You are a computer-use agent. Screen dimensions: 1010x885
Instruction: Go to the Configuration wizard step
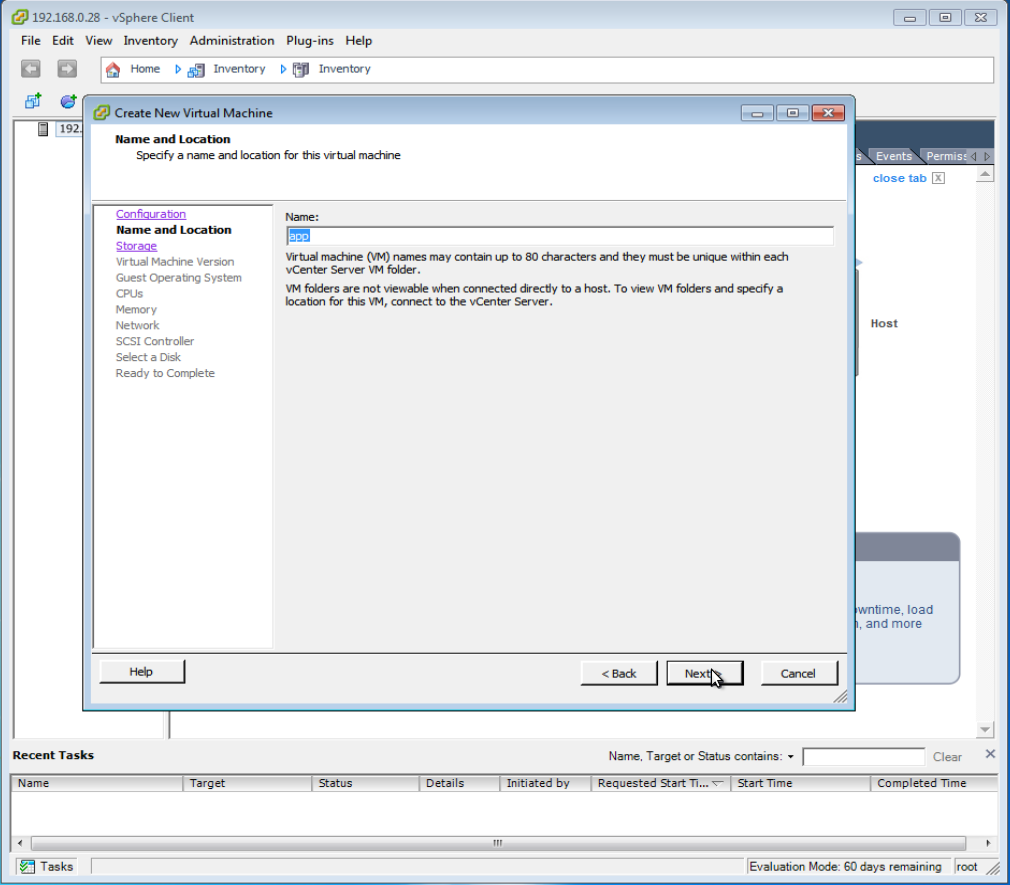click(x=151, y=214)
